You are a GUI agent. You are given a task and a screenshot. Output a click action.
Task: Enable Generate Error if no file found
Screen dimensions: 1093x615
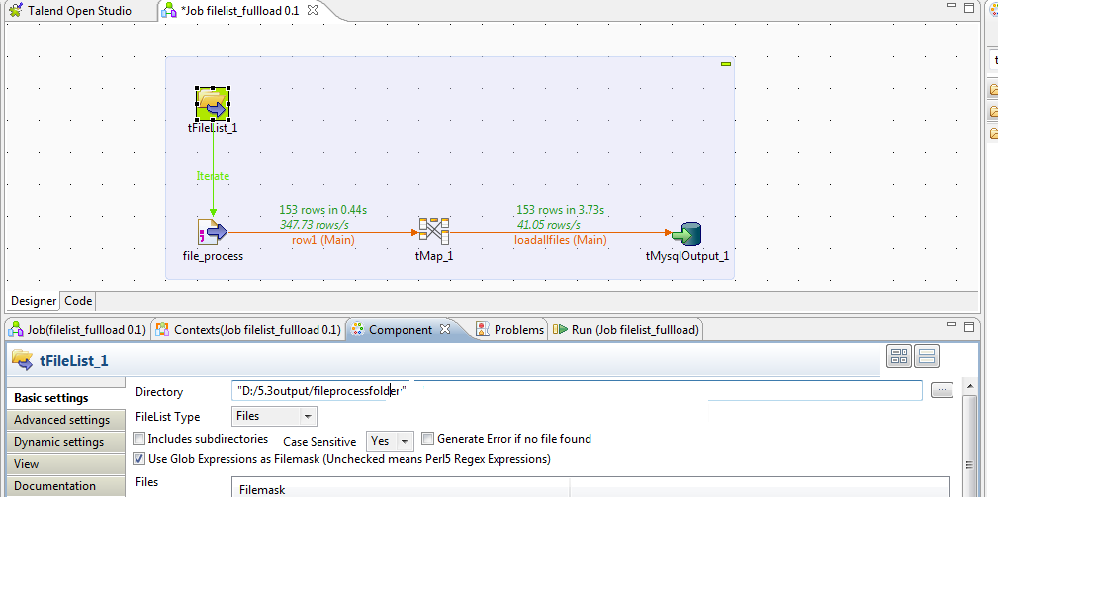428,438
